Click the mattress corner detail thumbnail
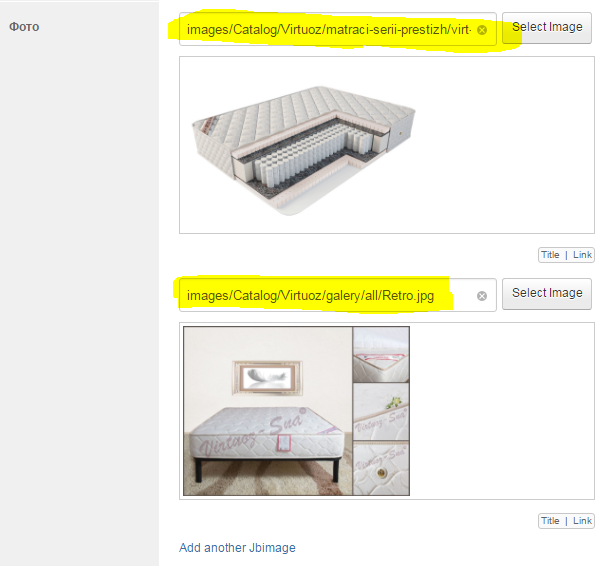This screenshot has height=566, width=610. pos(381,354)
